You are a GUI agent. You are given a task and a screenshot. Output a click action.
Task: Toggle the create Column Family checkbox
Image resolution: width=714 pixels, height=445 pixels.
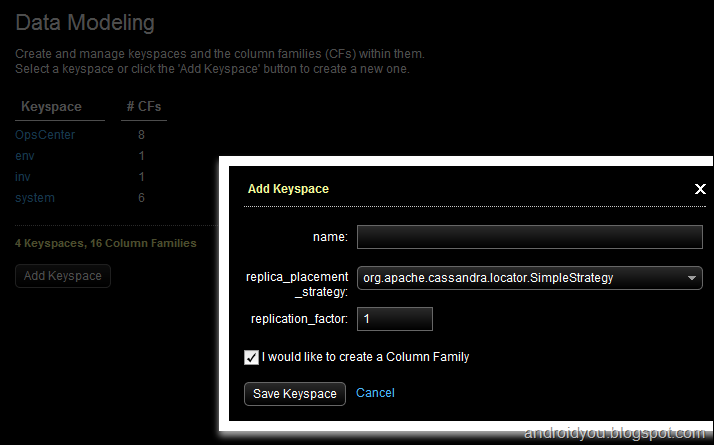251,357
